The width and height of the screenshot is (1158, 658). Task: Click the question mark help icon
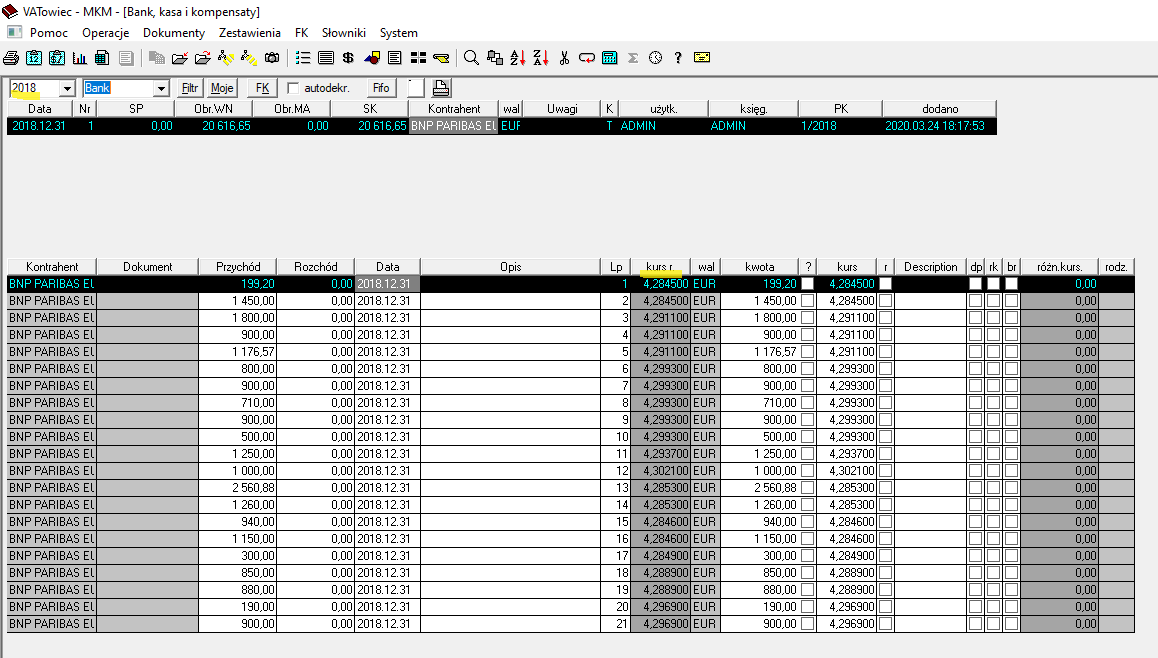[x=678, y=58]
